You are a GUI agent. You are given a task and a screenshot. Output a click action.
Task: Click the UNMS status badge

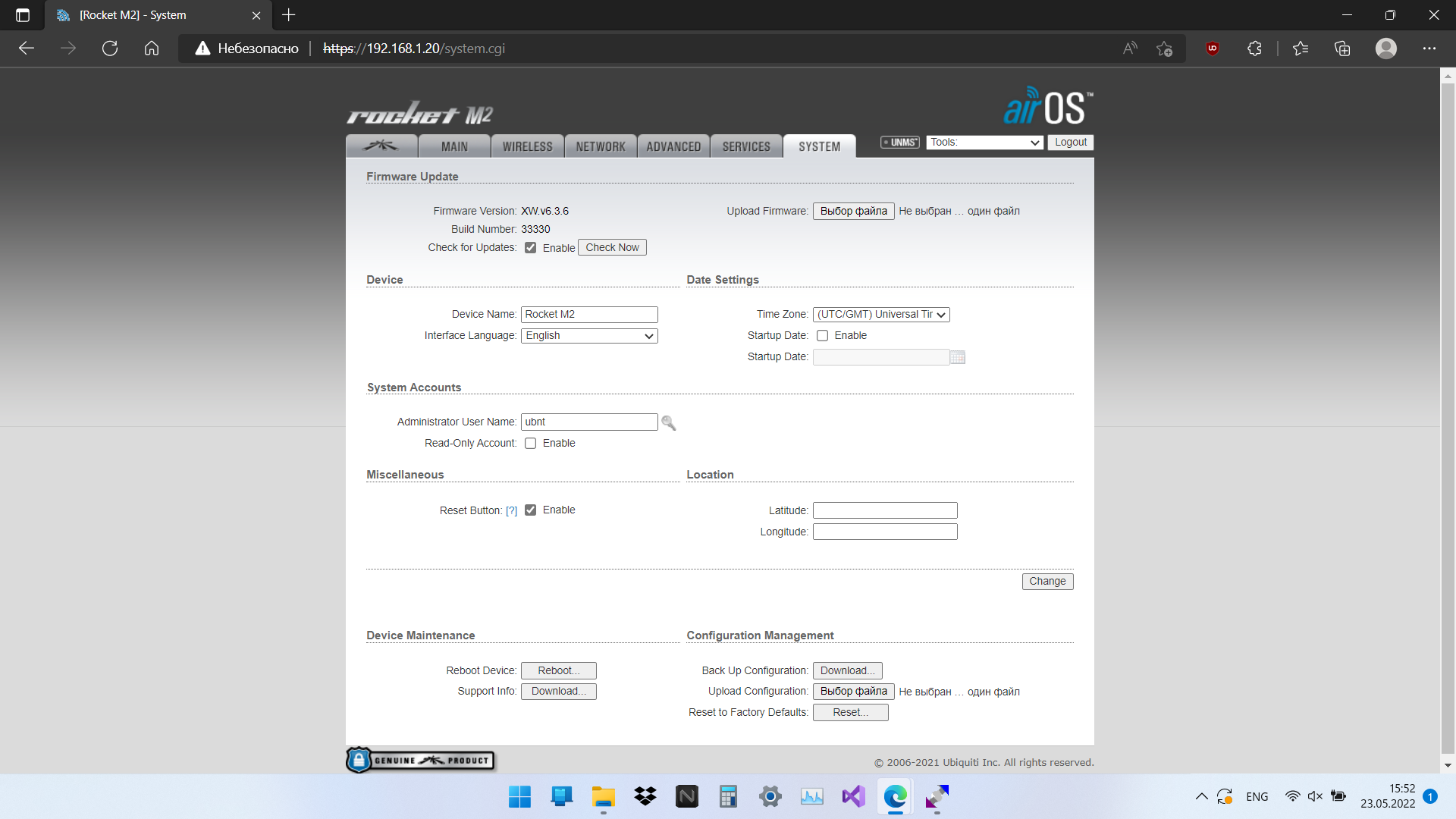(x=900, y=142)
